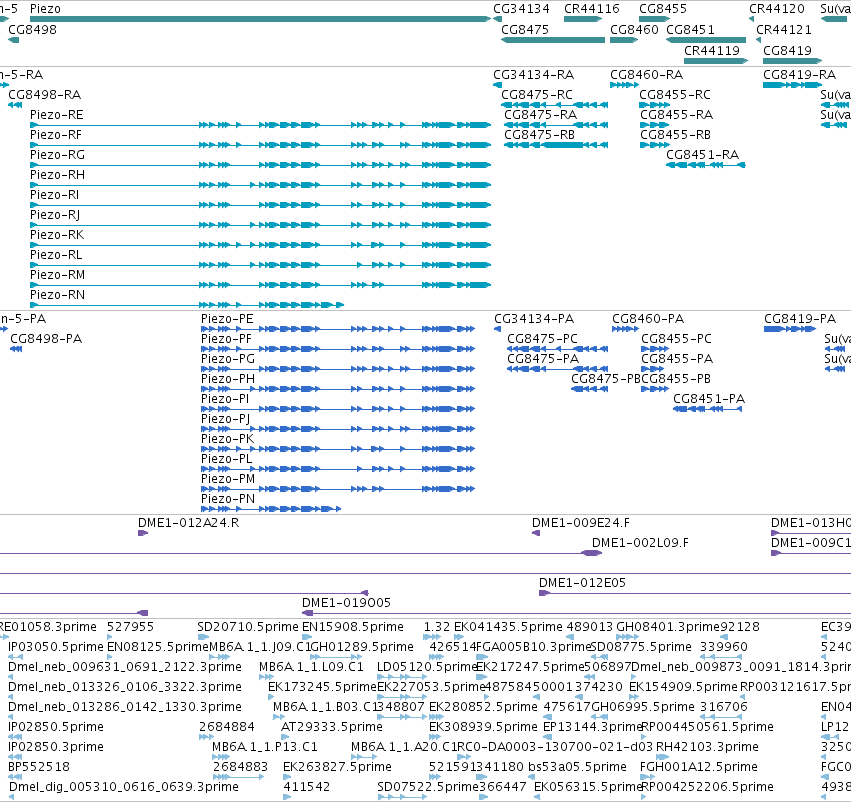Select the CR44120 gene label

point(777,9)
